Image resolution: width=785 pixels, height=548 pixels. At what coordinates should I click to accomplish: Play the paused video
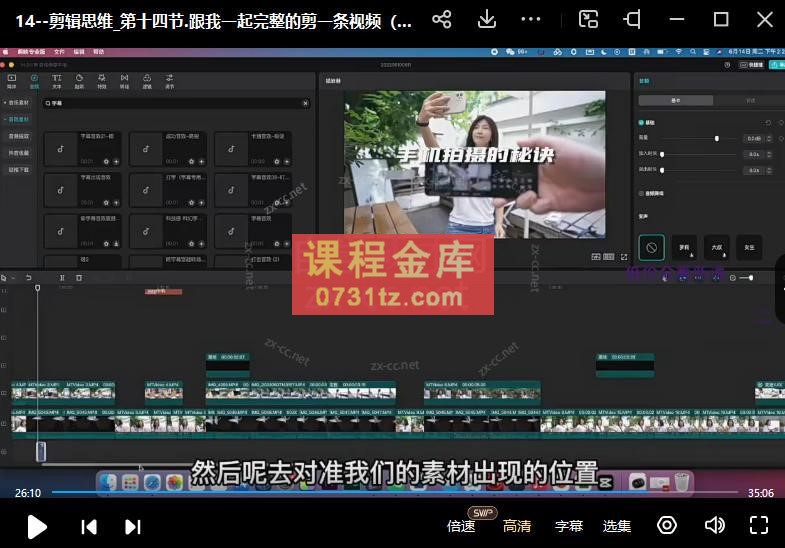(37, 526)
